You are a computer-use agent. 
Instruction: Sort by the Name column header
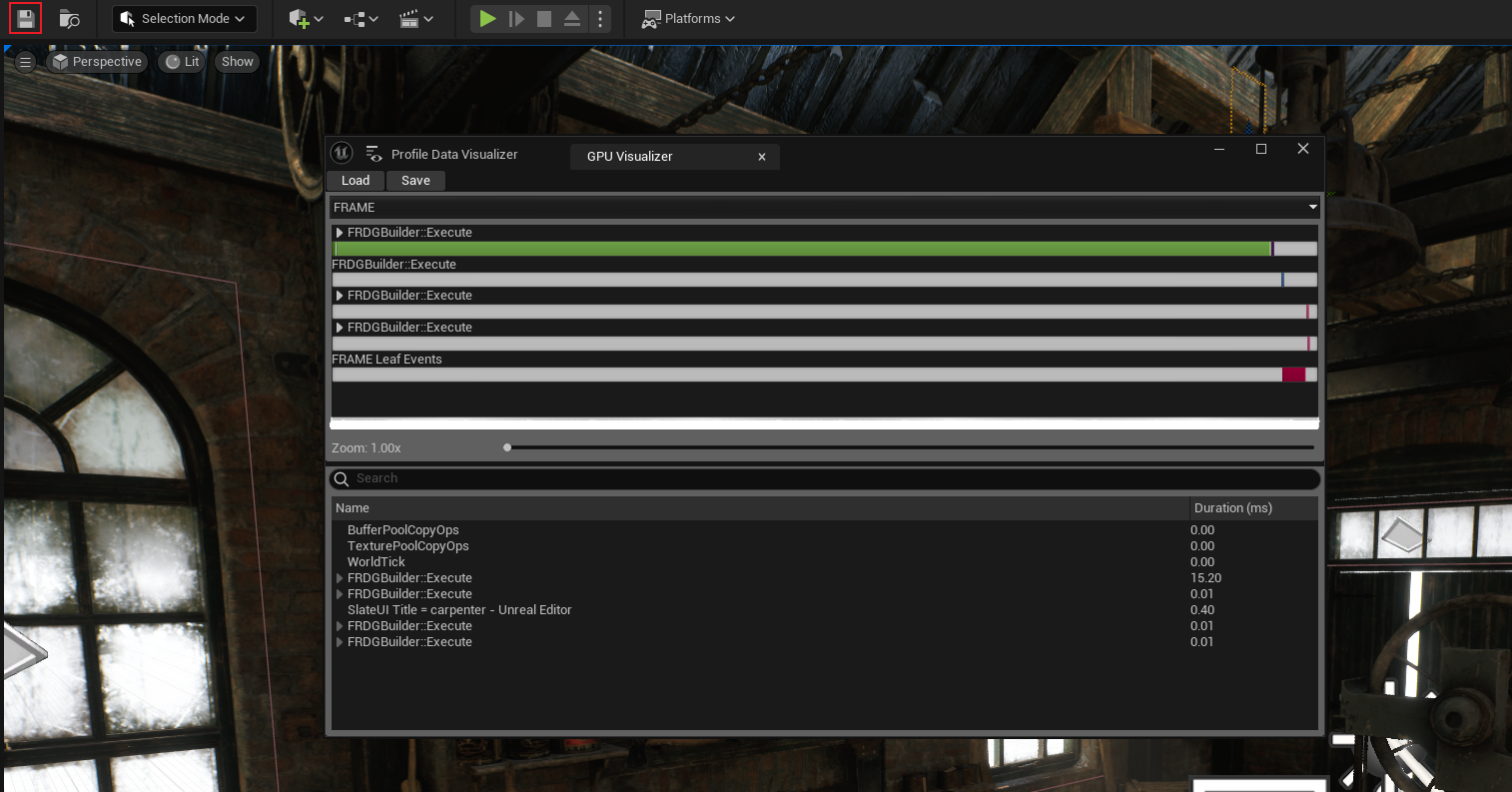pyautogui.click(x=760, y=508)
